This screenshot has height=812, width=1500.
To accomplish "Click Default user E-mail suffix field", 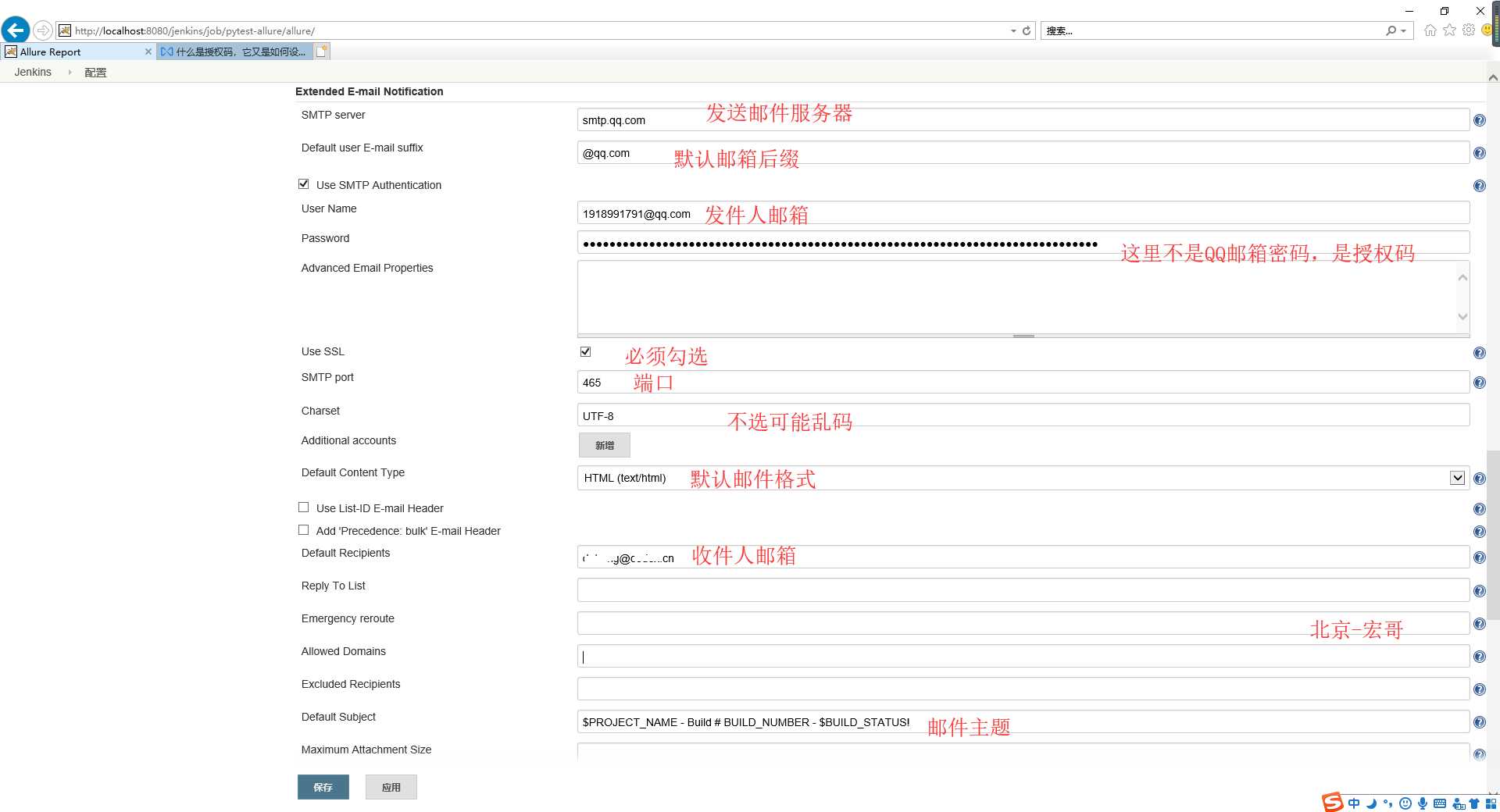I will pyautogui.click(x=1023, y=152).
